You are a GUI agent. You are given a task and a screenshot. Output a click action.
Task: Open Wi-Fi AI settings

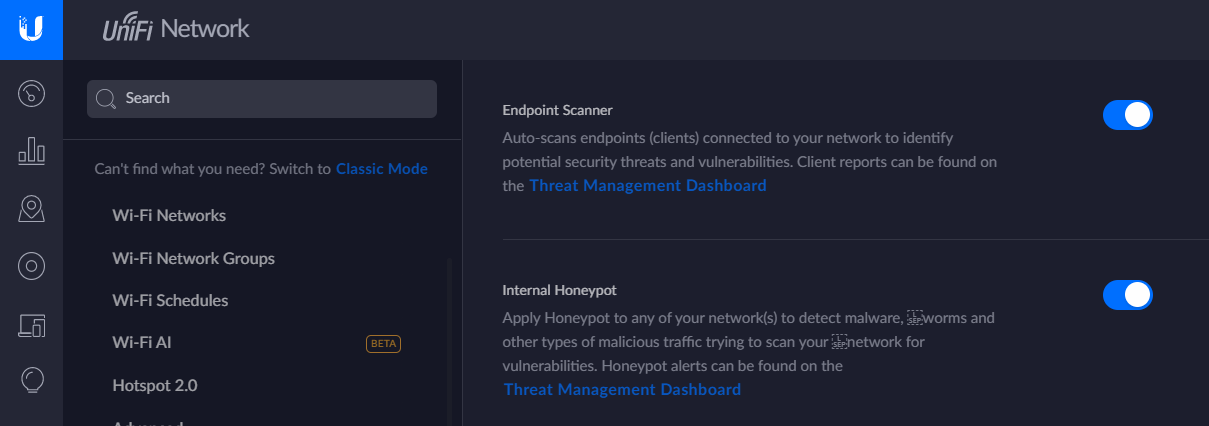[x=142, y=342]
